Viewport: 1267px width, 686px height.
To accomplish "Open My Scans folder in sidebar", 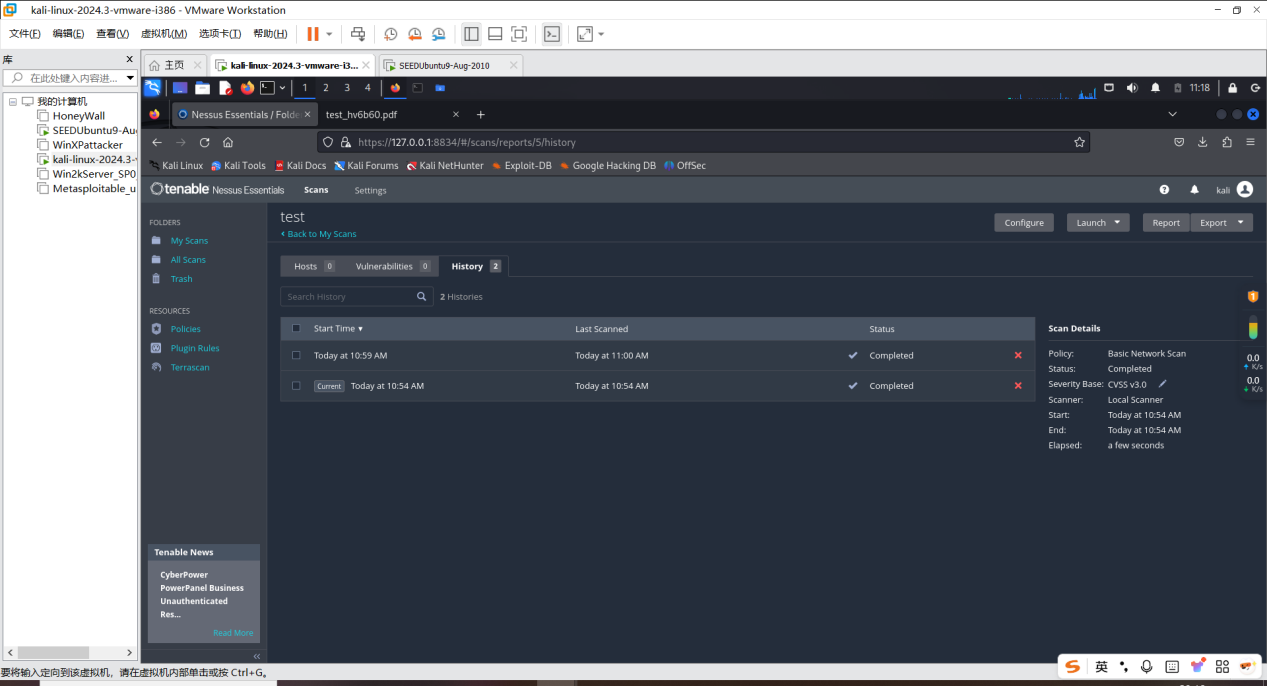I will [x=189, y=241].
